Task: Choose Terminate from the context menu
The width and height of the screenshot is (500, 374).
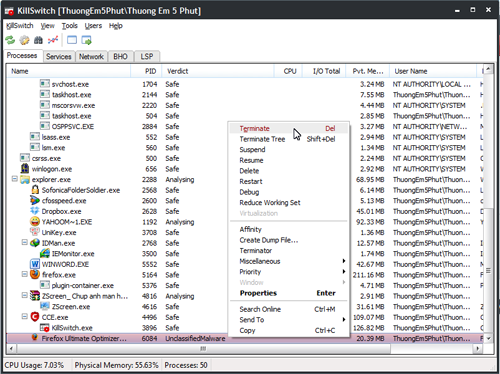Action: coord(289,129)
